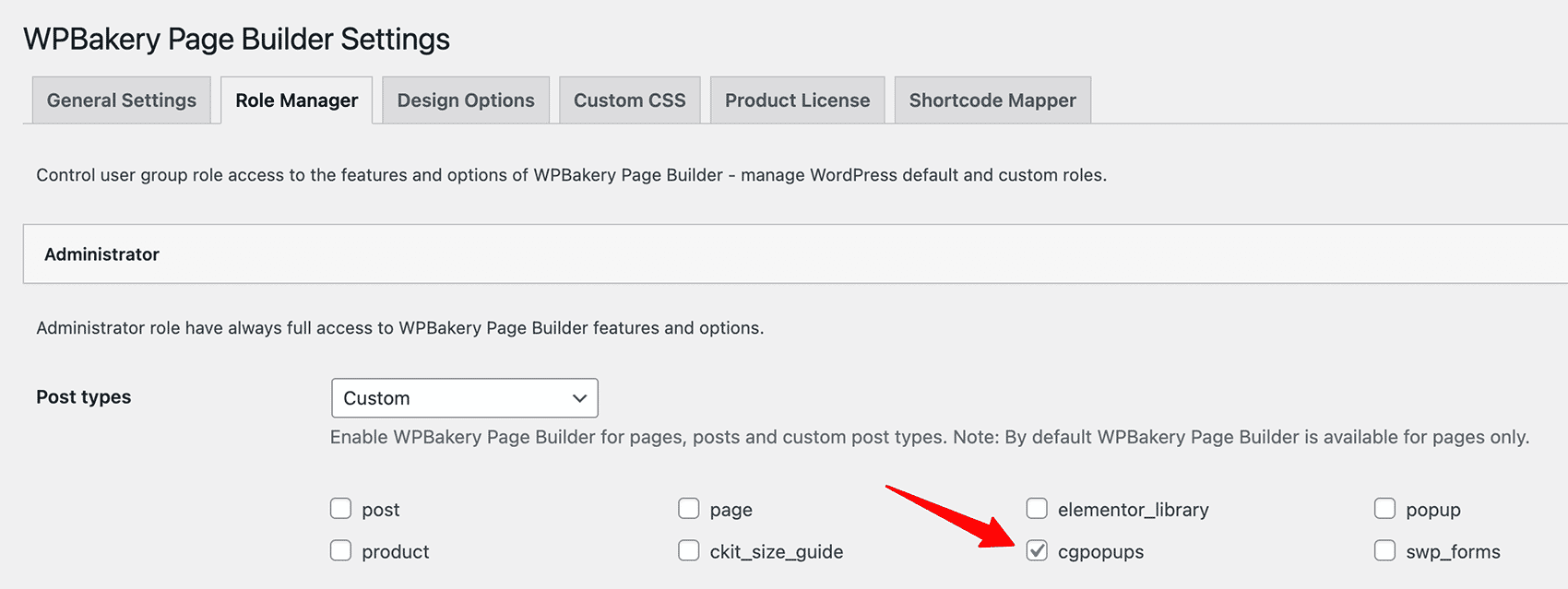Viewport: 1568px width, 589px height.
Task: Open the General Settings tab
Action: [122, 100]
